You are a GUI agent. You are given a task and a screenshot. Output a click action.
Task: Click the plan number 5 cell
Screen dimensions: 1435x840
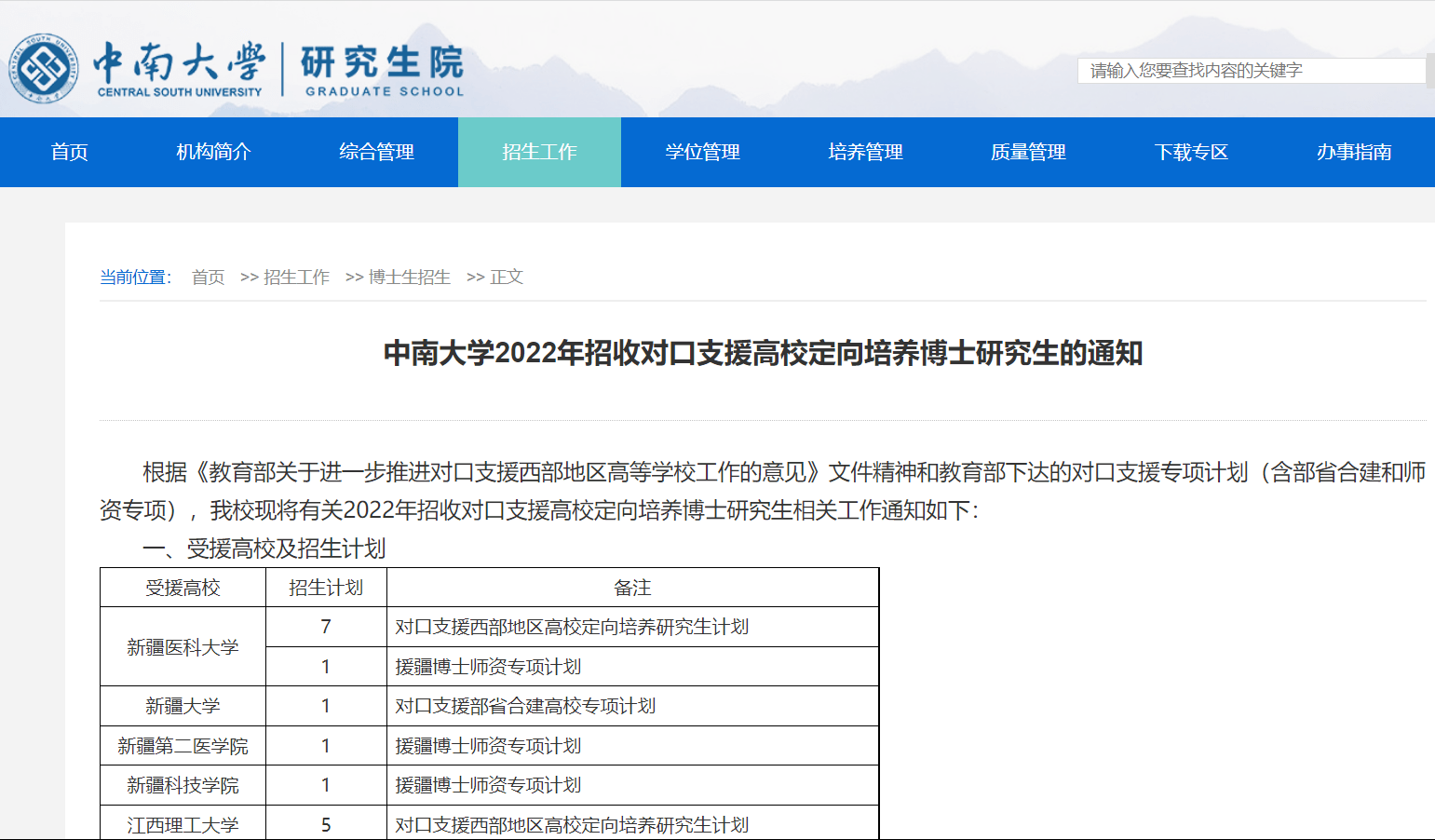click(326, 824)
